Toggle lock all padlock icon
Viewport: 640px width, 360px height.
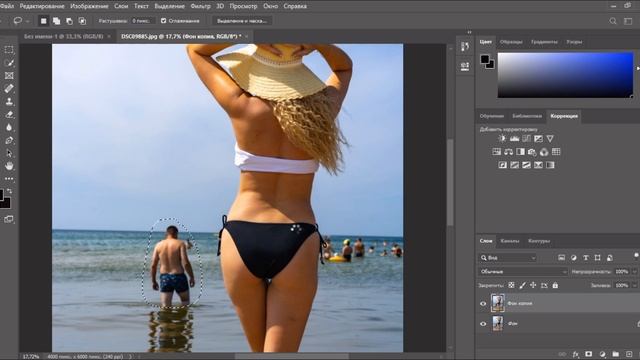tap(555, 285)
